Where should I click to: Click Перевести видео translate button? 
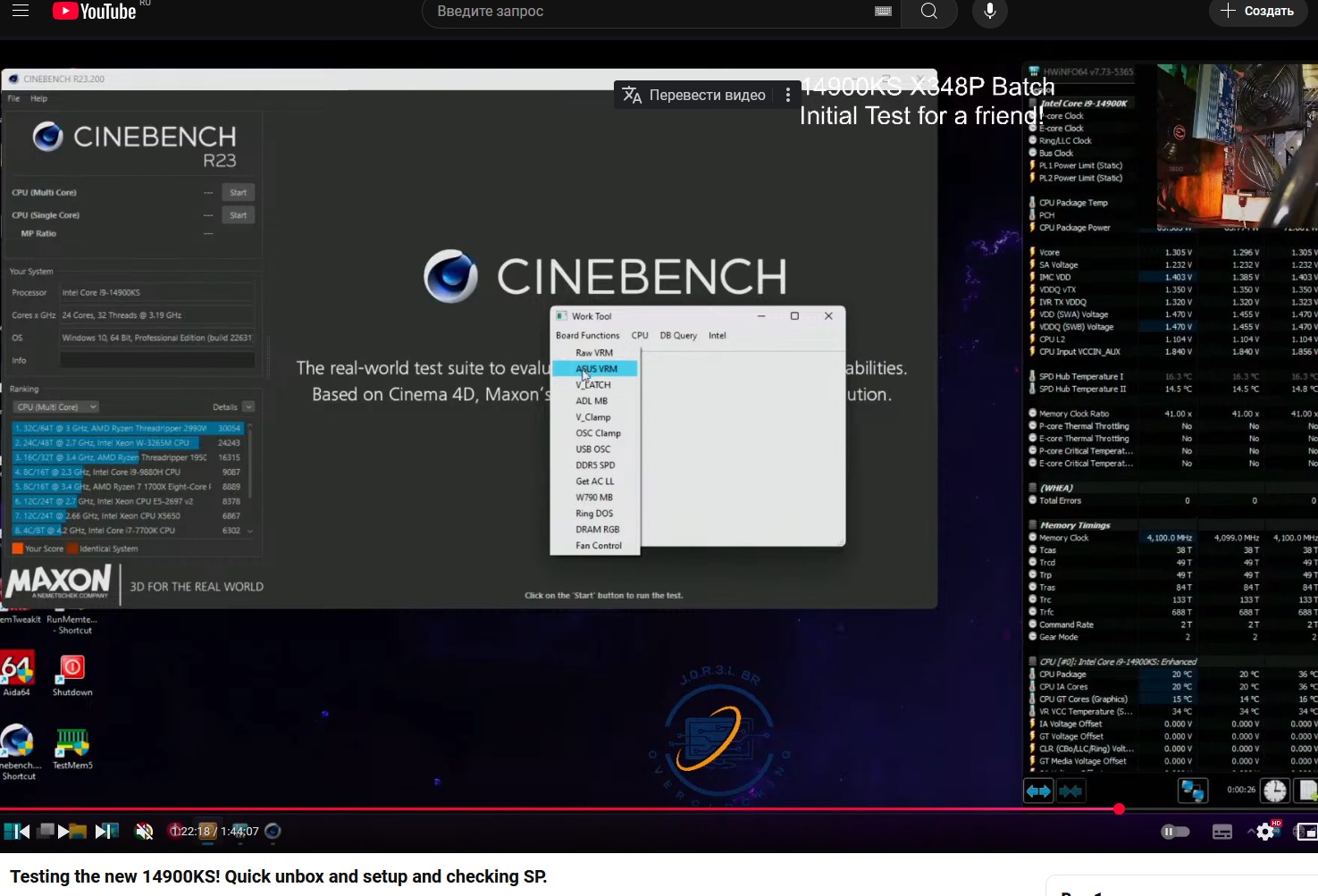pyautogui.click(x=694, y=95)
